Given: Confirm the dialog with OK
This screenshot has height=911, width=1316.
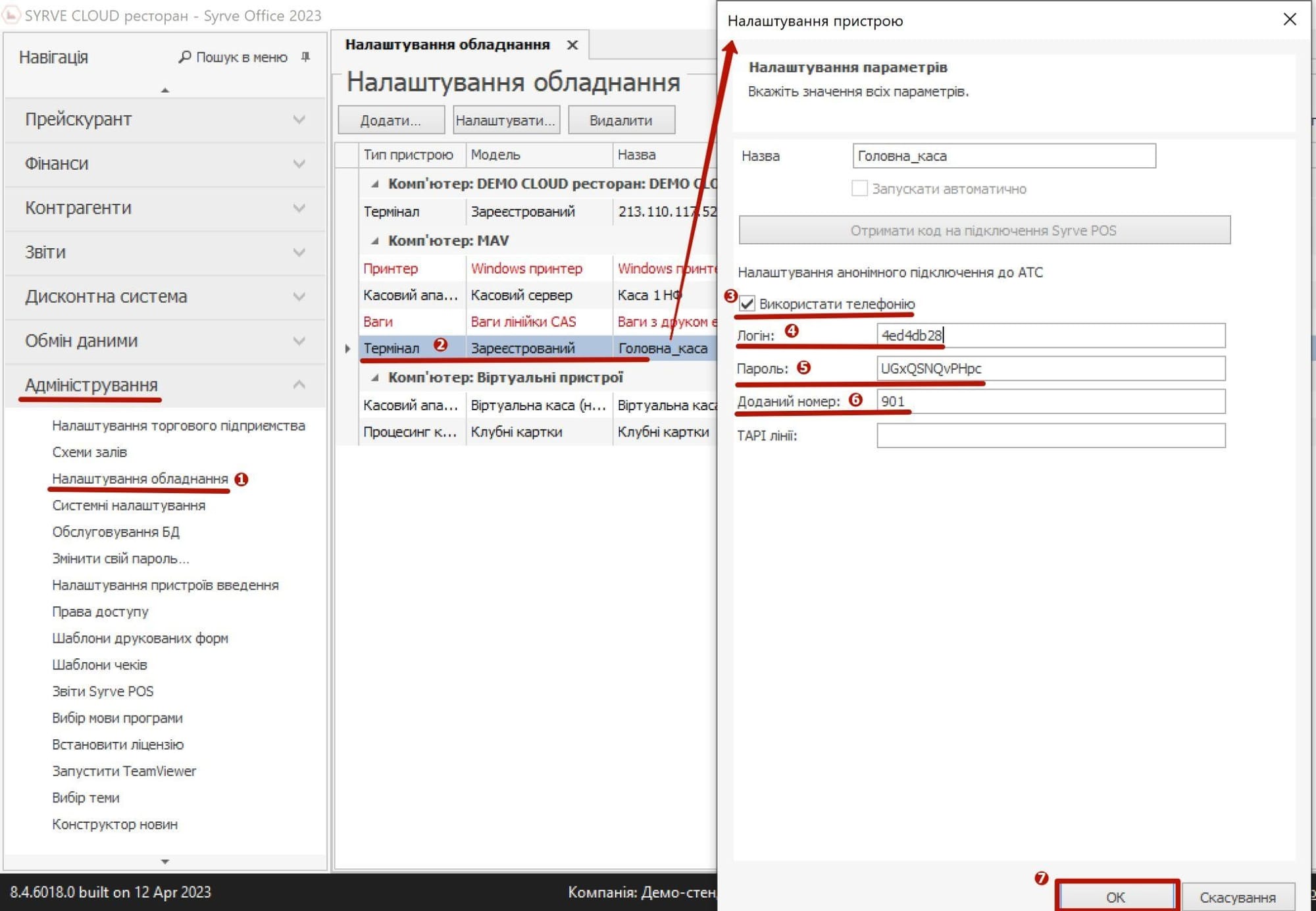Looking at the screenshot, I should [x=1116, y=897].
